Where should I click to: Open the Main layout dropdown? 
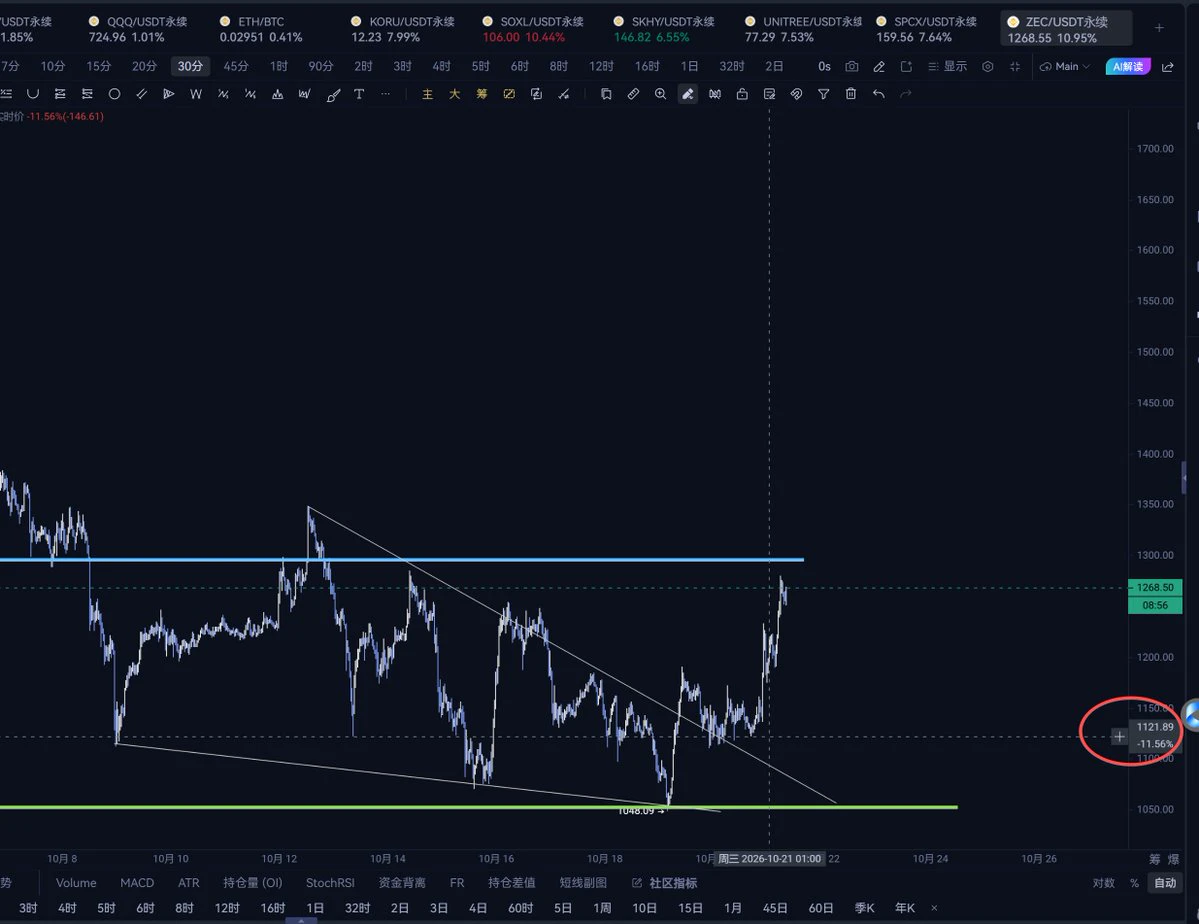1065,67
